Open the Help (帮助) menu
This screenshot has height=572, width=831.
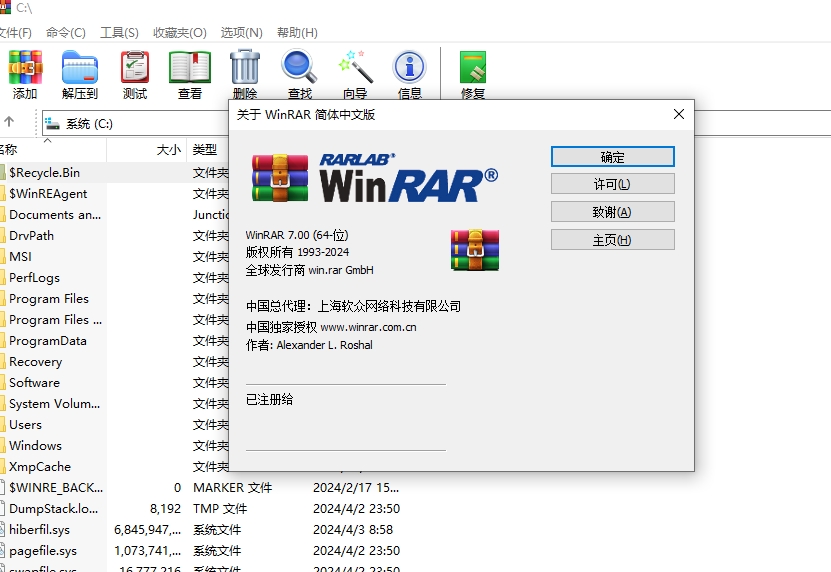point(297,33)
